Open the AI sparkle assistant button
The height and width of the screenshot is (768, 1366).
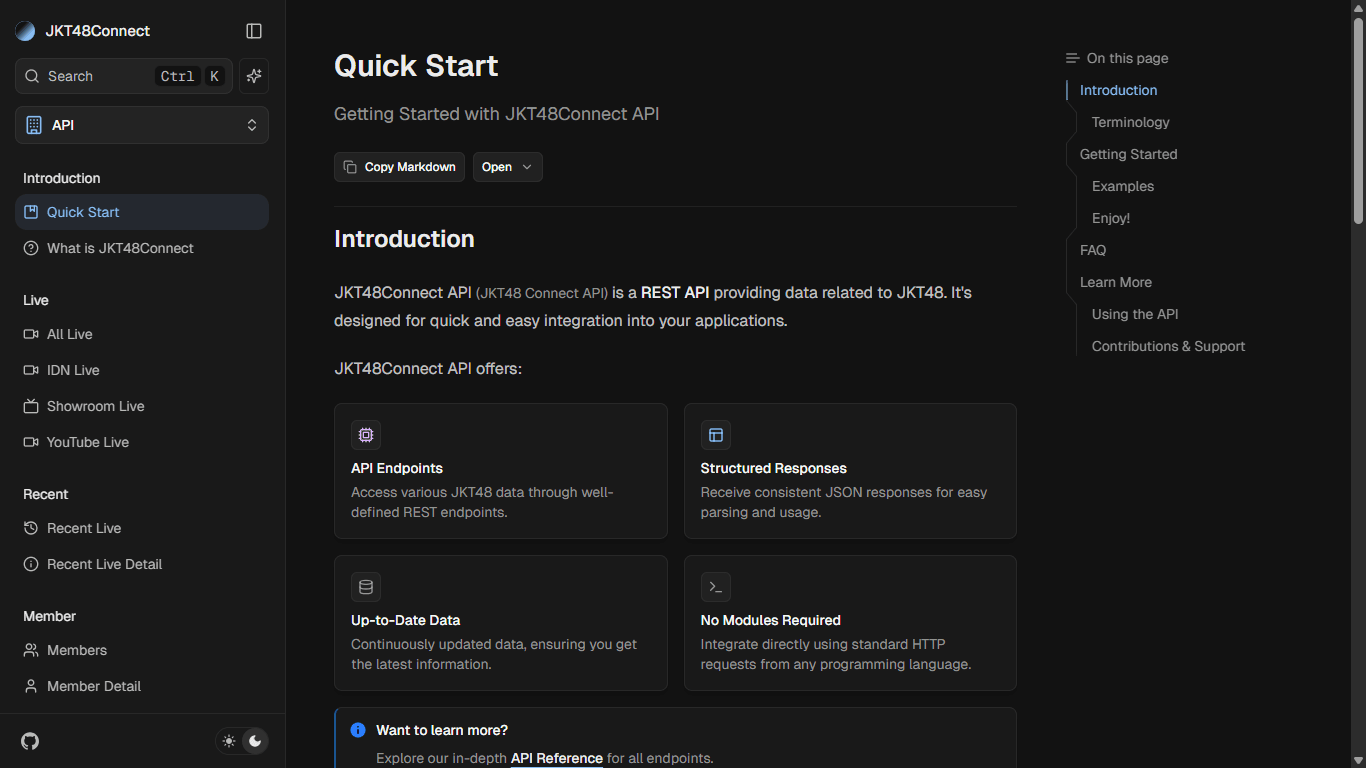[254, 76]
